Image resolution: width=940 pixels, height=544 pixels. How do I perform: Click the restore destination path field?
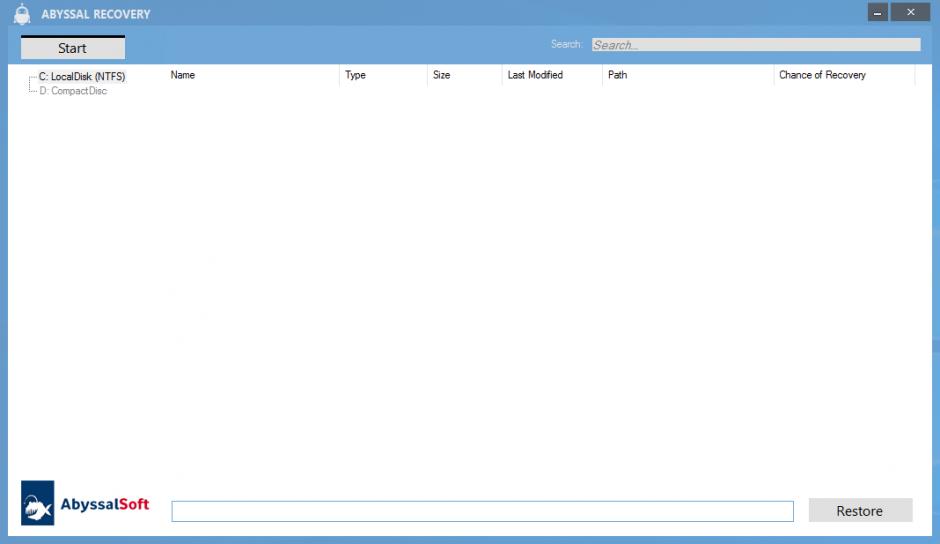pos(483,511)
